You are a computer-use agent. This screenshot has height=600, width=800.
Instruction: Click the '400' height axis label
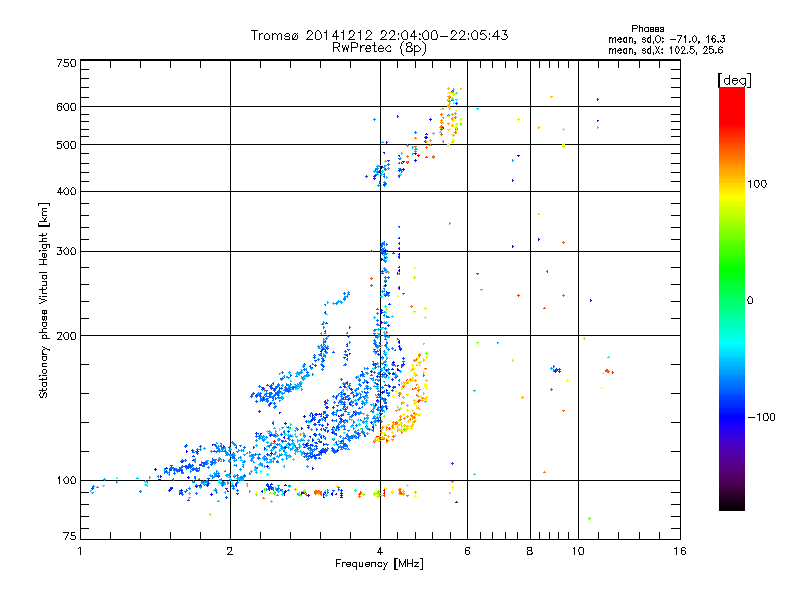pos(66,192)
